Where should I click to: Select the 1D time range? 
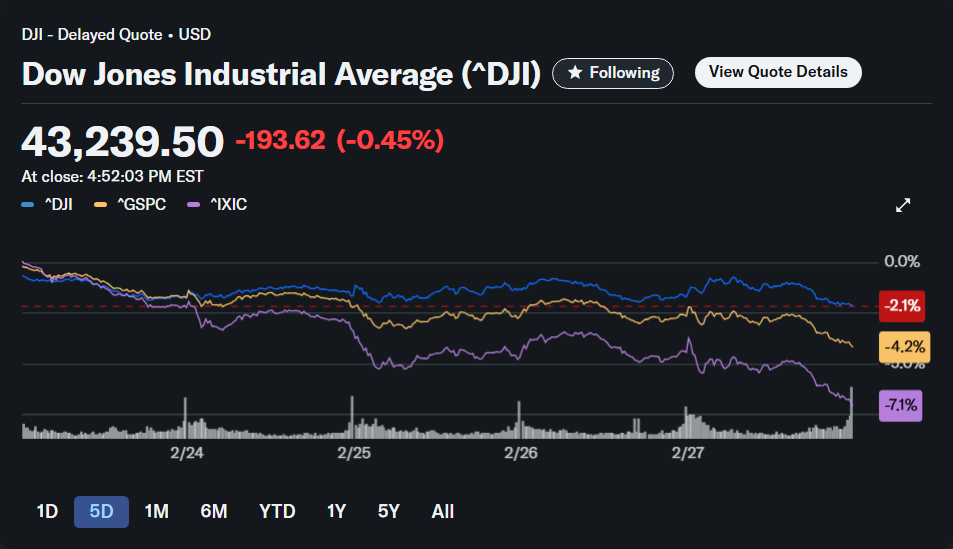47,512
